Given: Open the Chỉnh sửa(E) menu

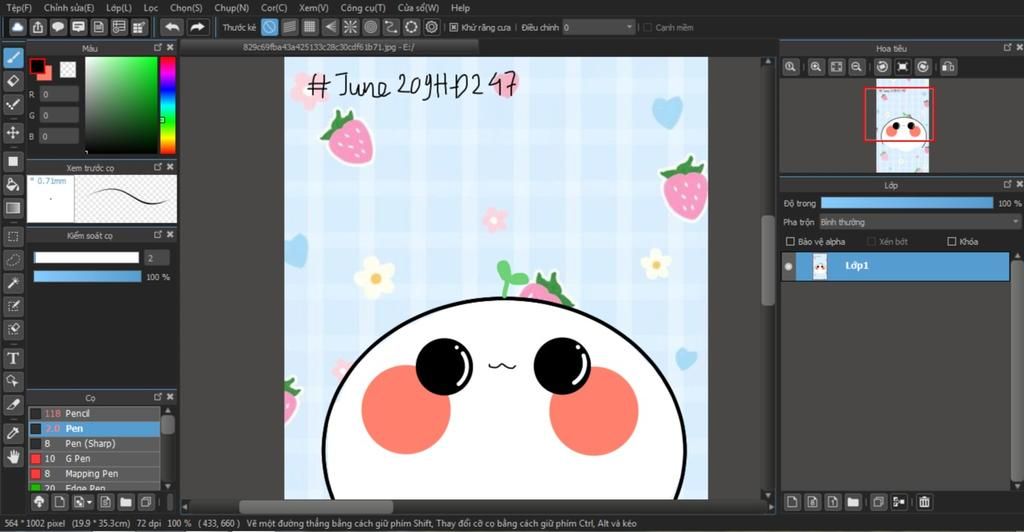Looking at the screenshot, I should pyautogui.click(x=69, y=8).
